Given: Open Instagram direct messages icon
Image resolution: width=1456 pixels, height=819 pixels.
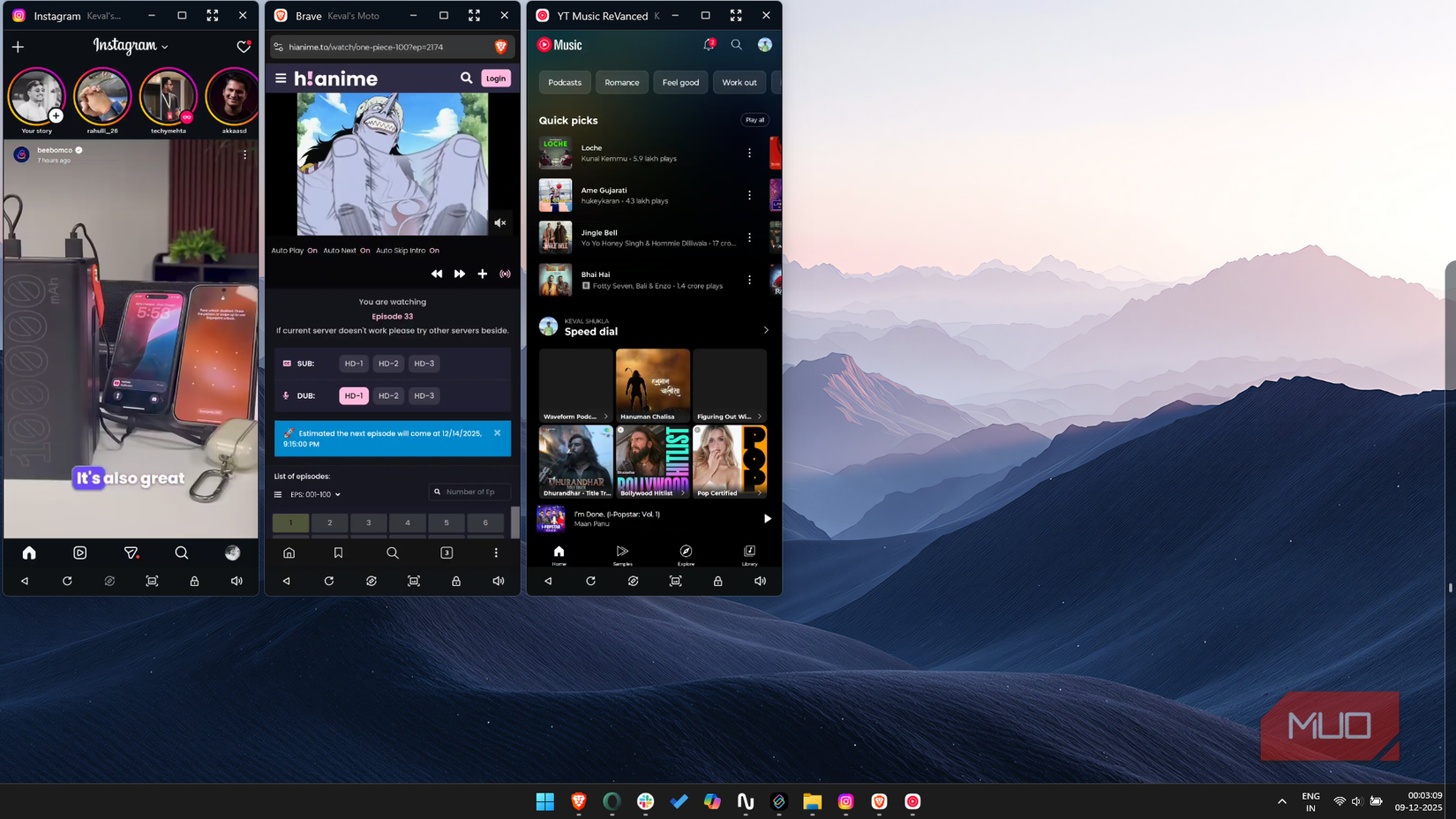Looking at the screenshot, I should point(131,552).
